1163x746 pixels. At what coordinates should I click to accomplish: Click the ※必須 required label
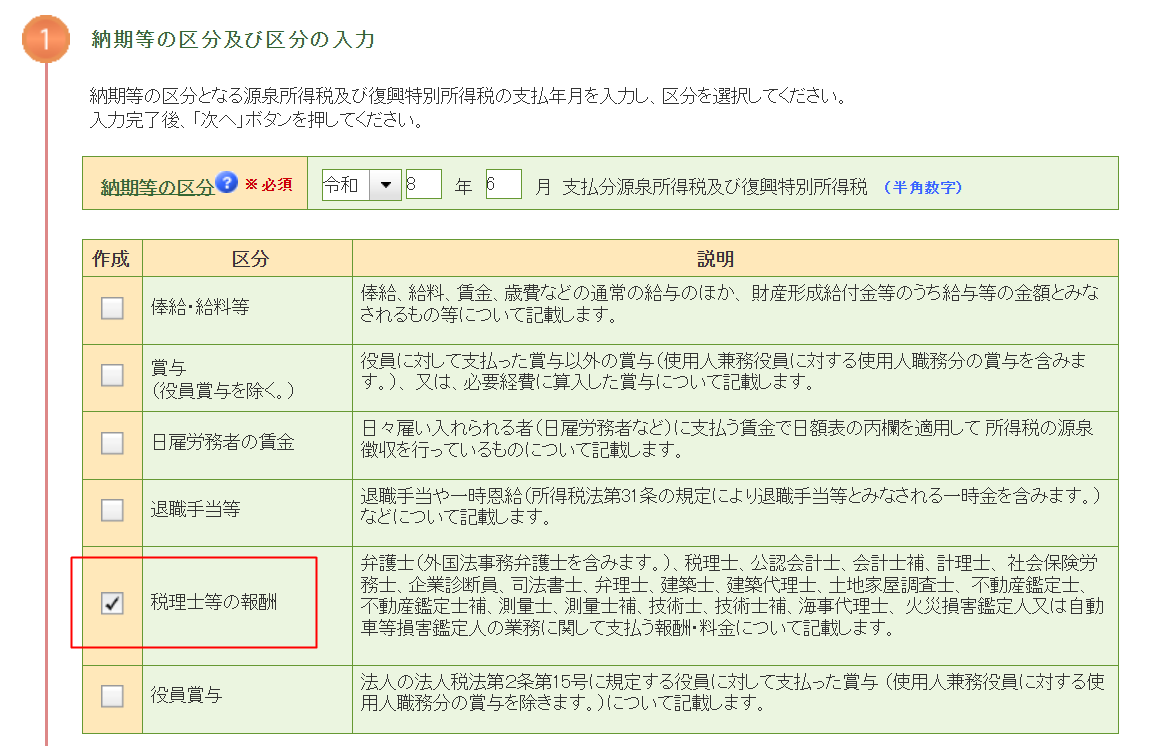click(x=268, y=185)
